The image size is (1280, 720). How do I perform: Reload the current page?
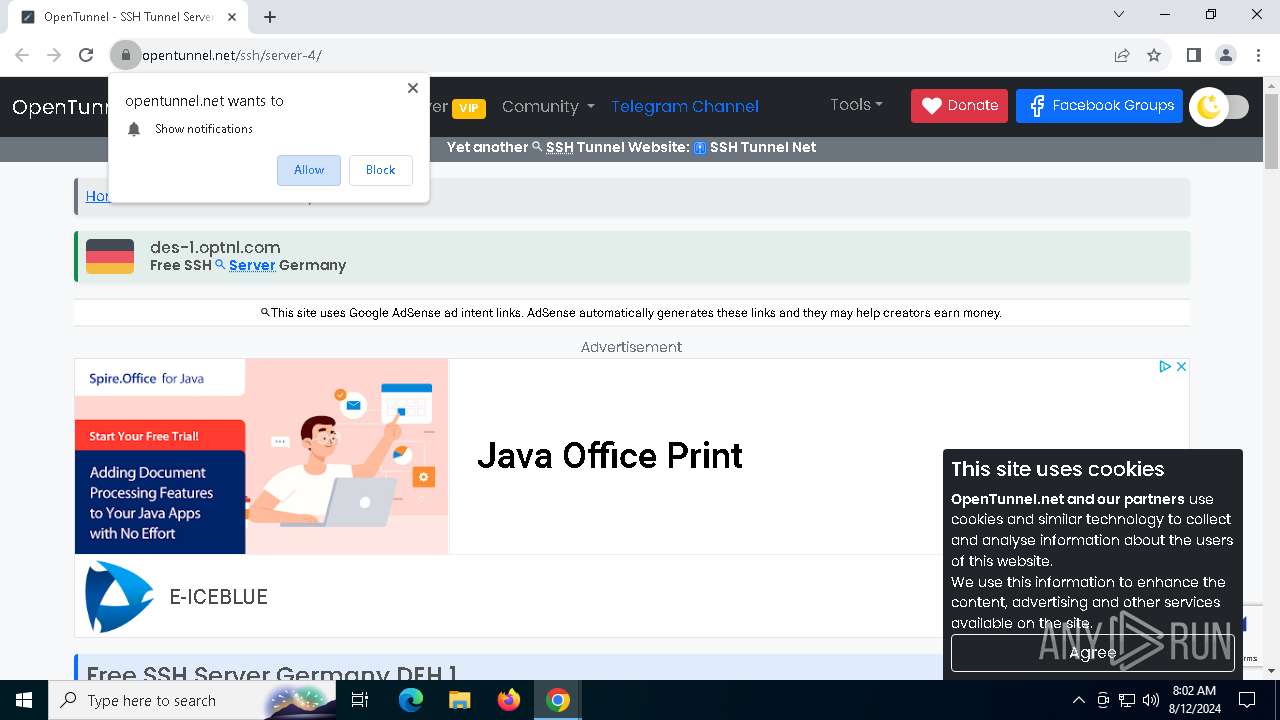pos(86,55)
